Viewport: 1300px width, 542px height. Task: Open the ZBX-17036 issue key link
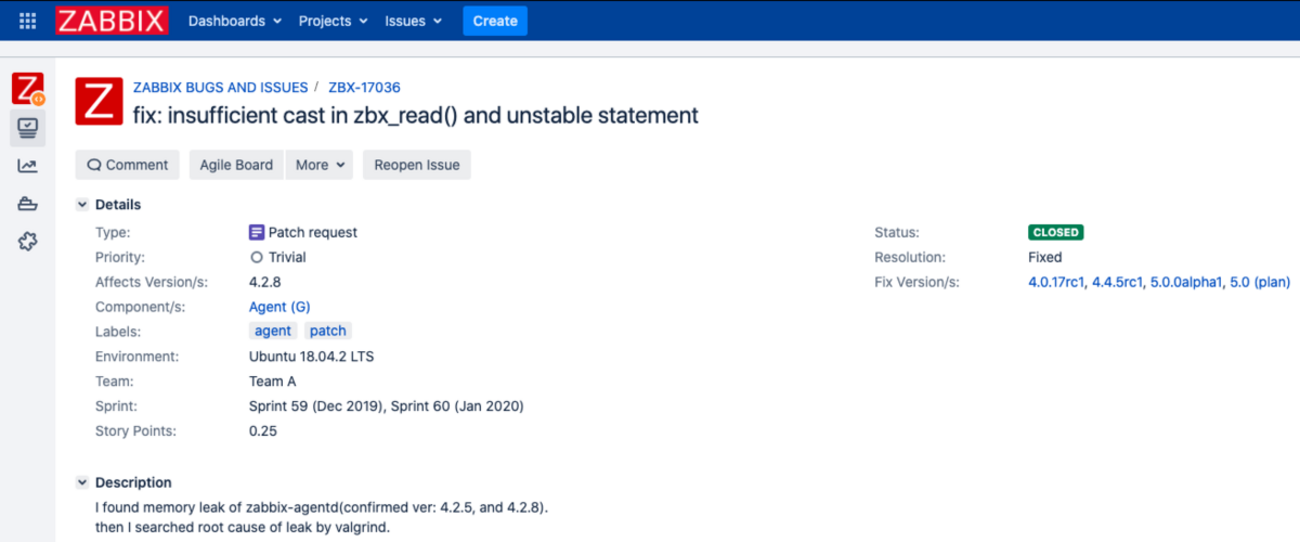coord(364,88)
